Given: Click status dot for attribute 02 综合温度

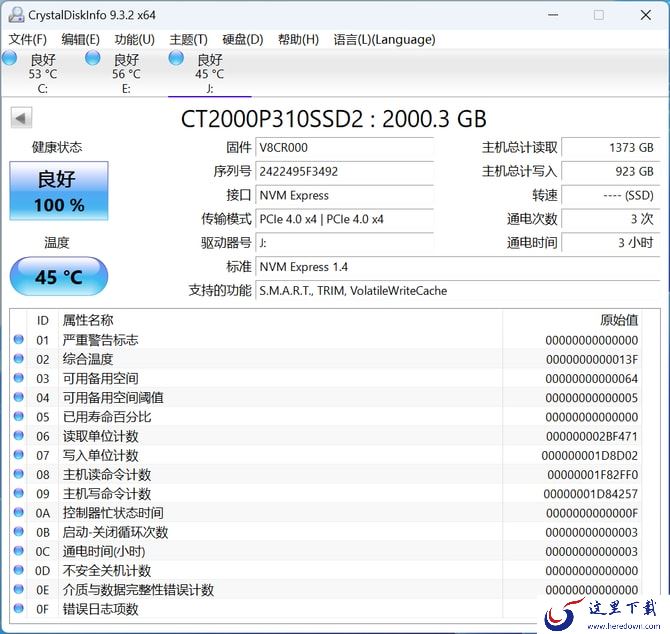Looking at the screenshot, I should click(x=18, y=358).
